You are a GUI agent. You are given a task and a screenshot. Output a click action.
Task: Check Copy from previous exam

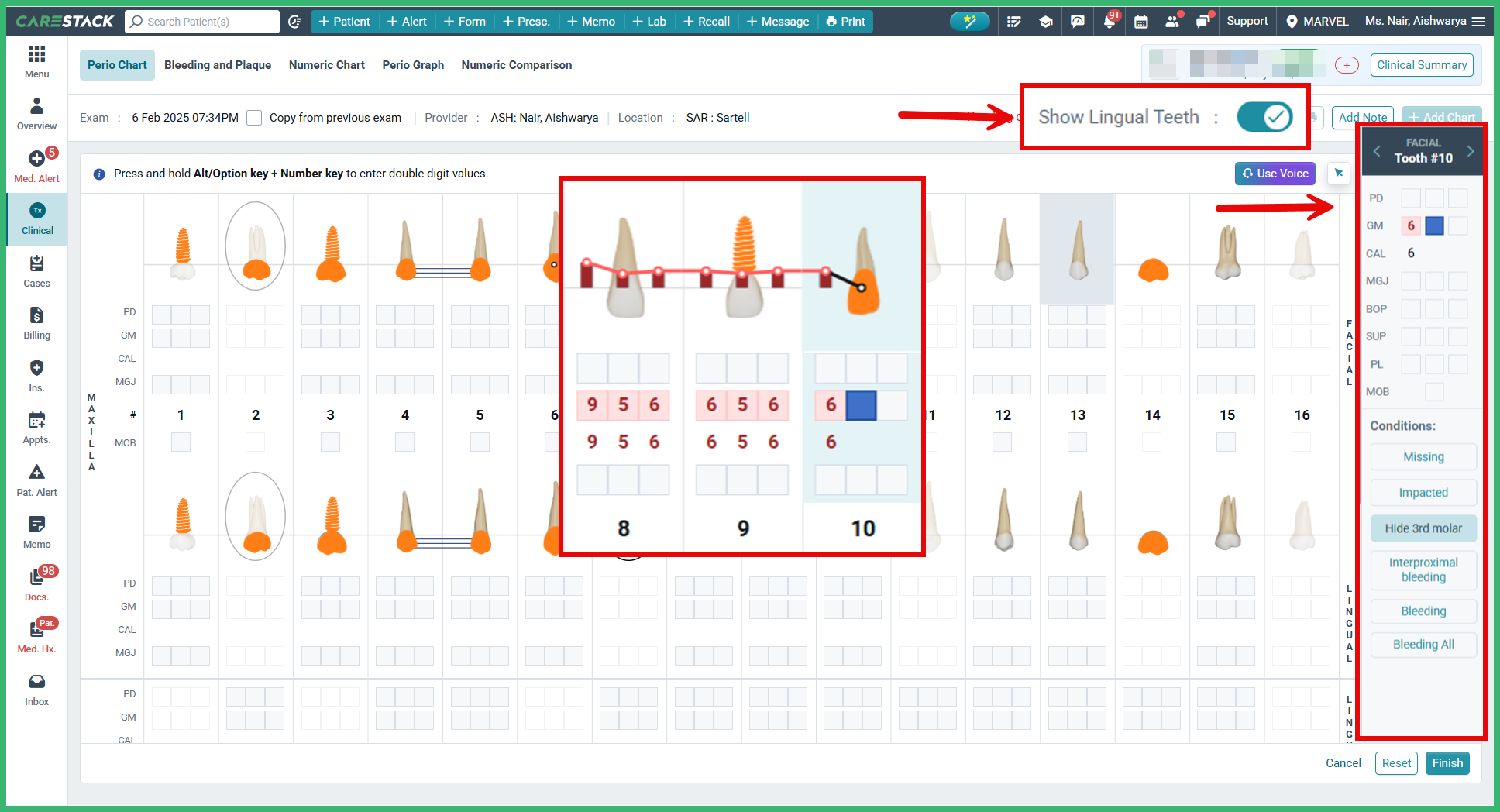[x=254, y=118]
